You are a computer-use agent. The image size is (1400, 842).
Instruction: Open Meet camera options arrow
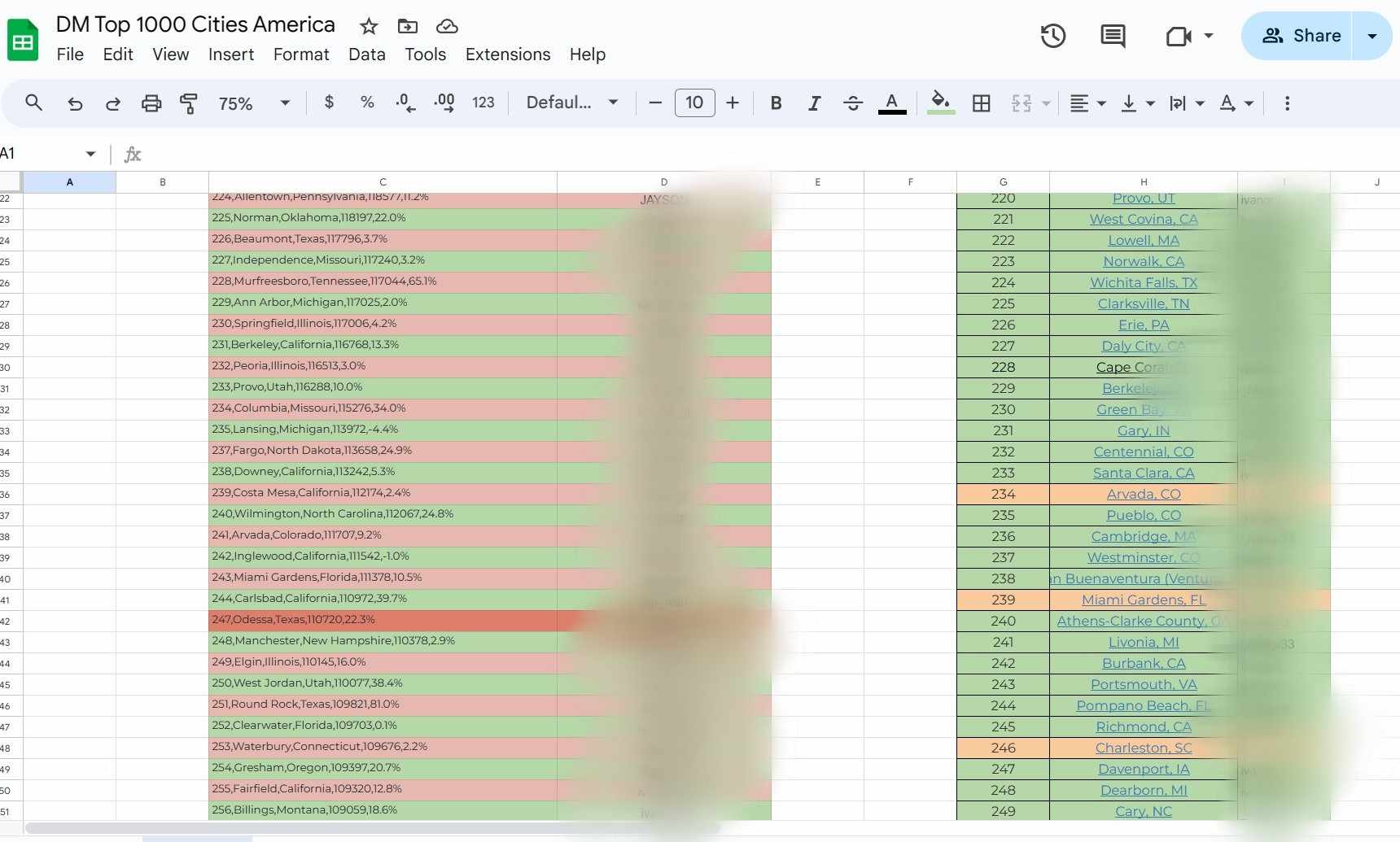coord(1209,36)
